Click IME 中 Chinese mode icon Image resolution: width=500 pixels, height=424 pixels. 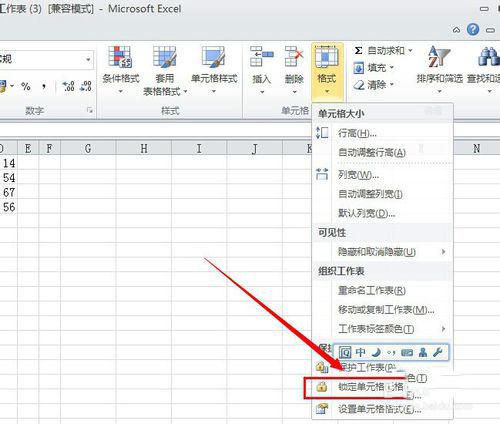click(360, 352)
